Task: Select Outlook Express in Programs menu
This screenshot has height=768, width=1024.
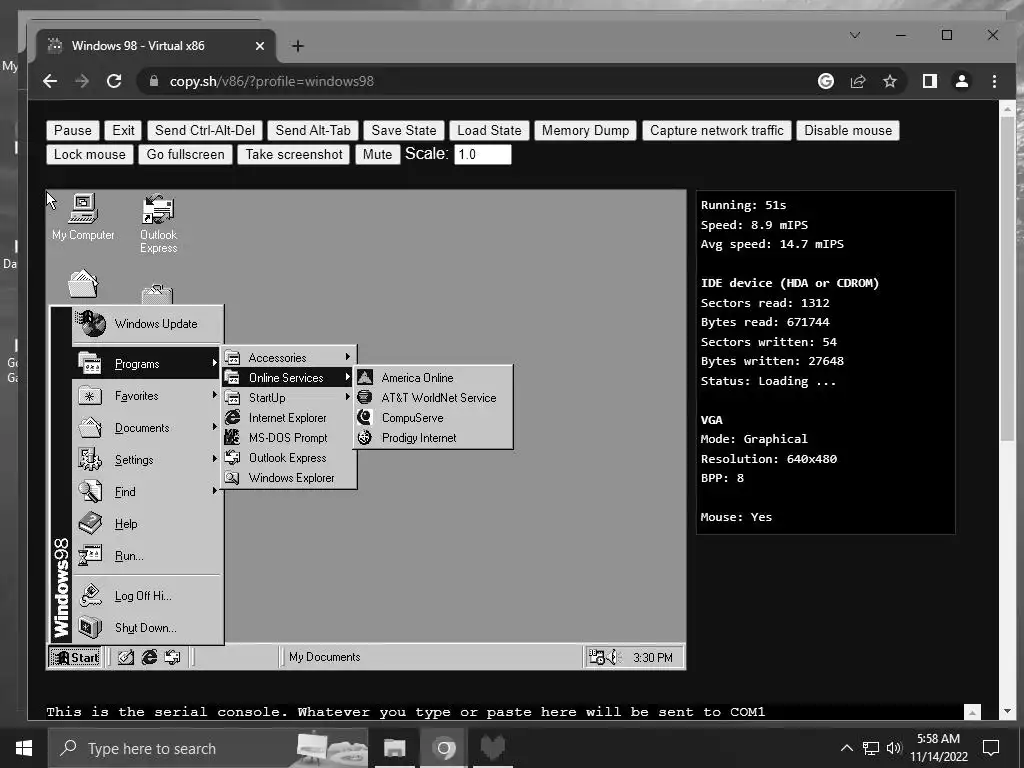Action: tap(289, 458)
